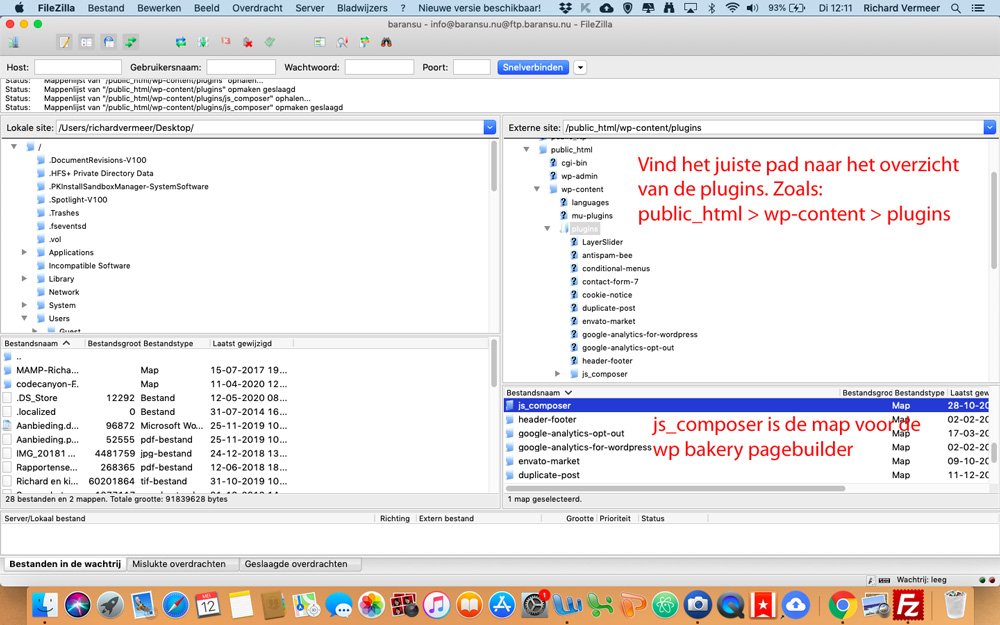This screenshot has width=1000, height=625.
Task: Open the Snelverbinden history dropdown arrow
Action: click(580, 67)
